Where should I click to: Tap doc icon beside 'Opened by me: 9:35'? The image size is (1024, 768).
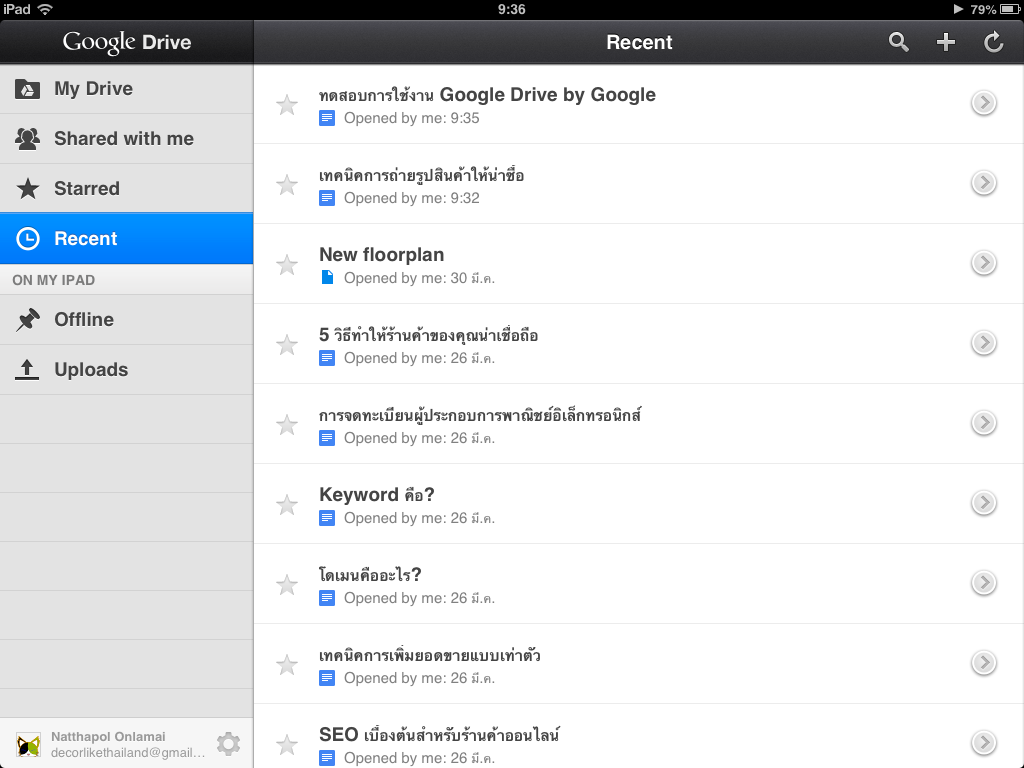click(327, 118)
